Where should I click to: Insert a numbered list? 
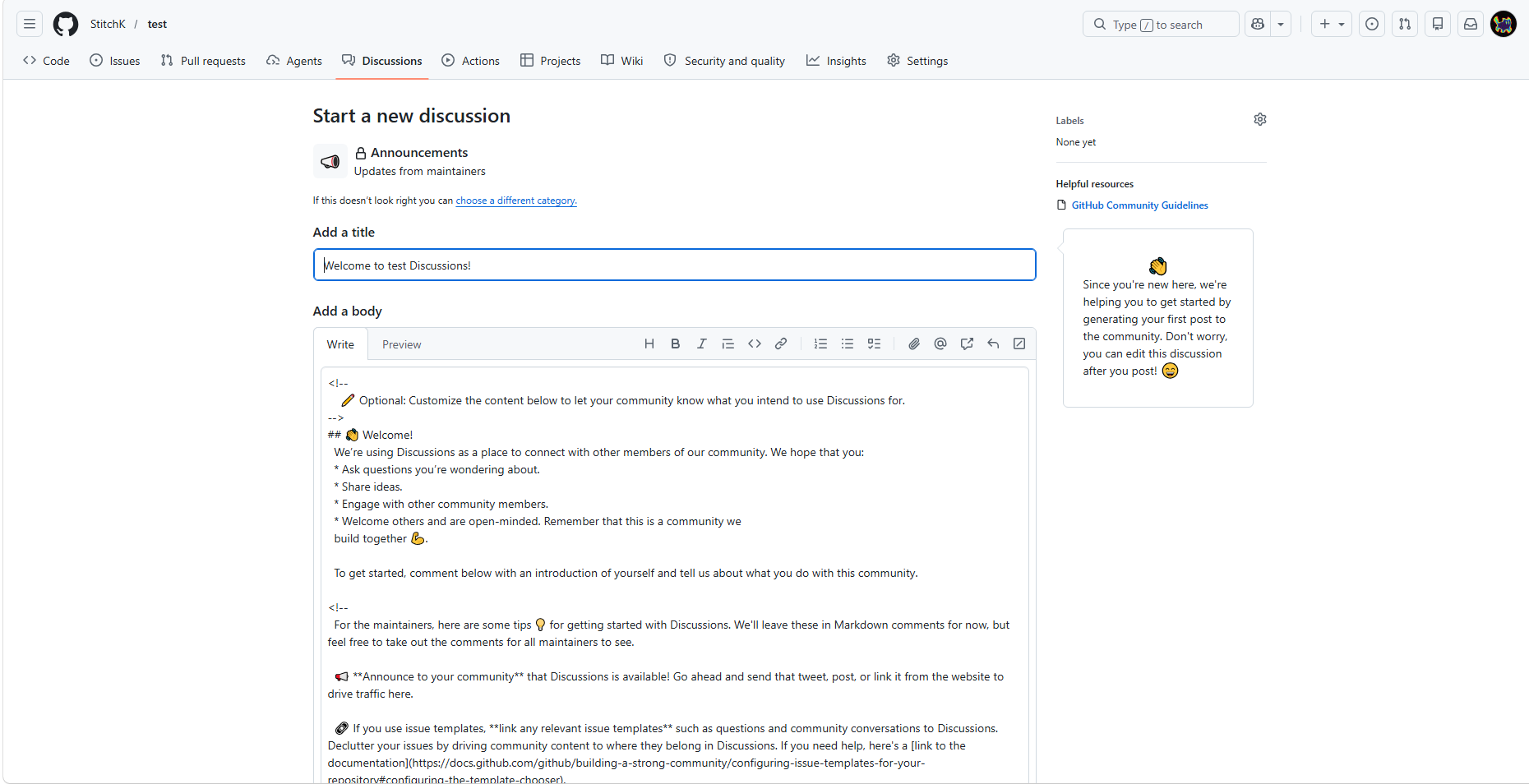click(820, 344)
